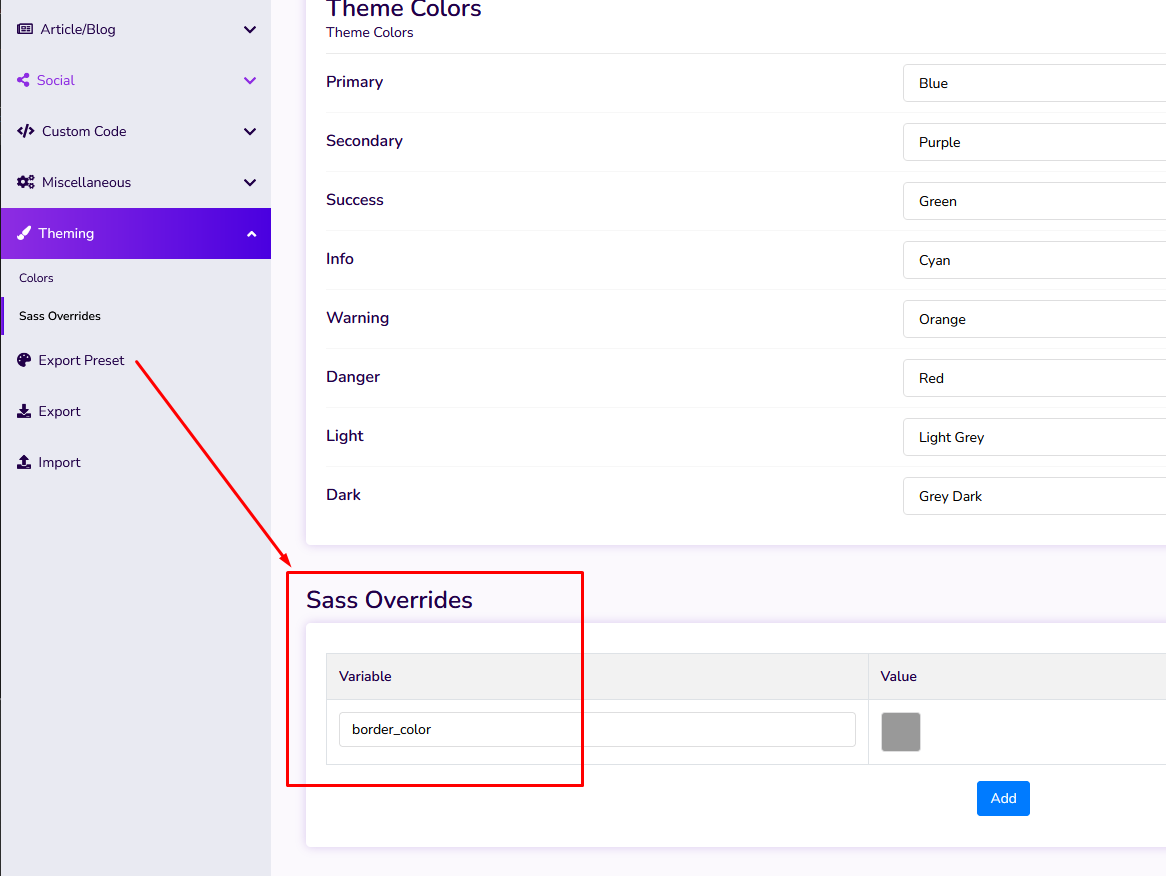The height and width of the screenshot is (876, 1166).
Task: Click the grey border_color value swatch
Action: pyautogui.click(x=901, y=732)
